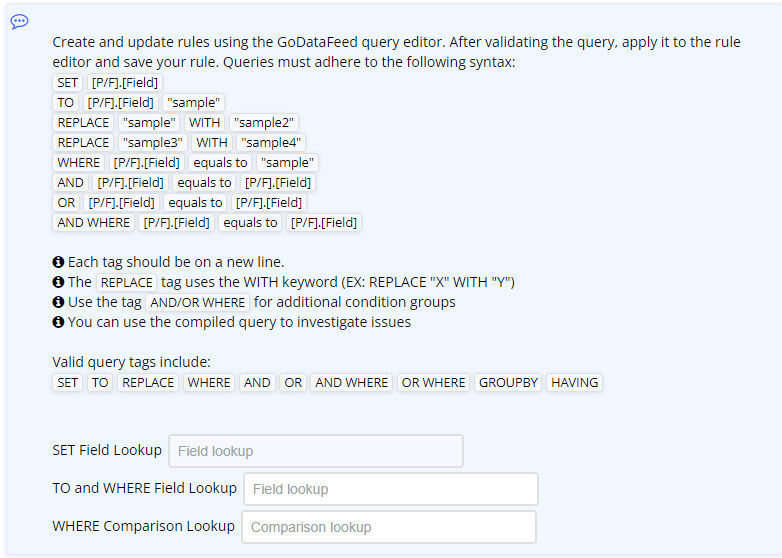Viewport: 782px width, 558px height.
Task: Click the AND/OR WHERE tag in the tips
Action: click(x=197, y=302)
